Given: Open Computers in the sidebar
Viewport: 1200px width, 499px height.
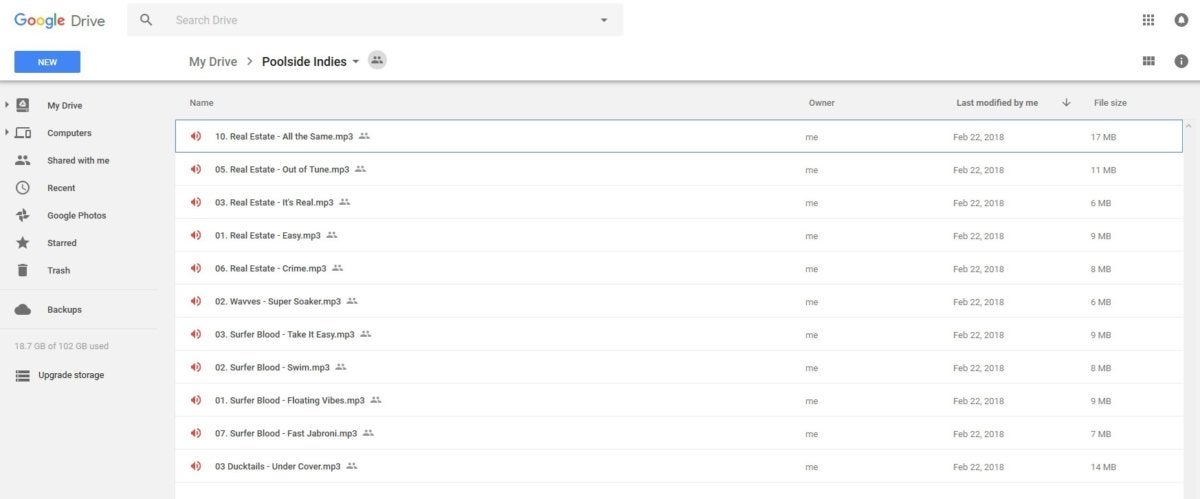Looking at the screenshot, I should 69,133.
